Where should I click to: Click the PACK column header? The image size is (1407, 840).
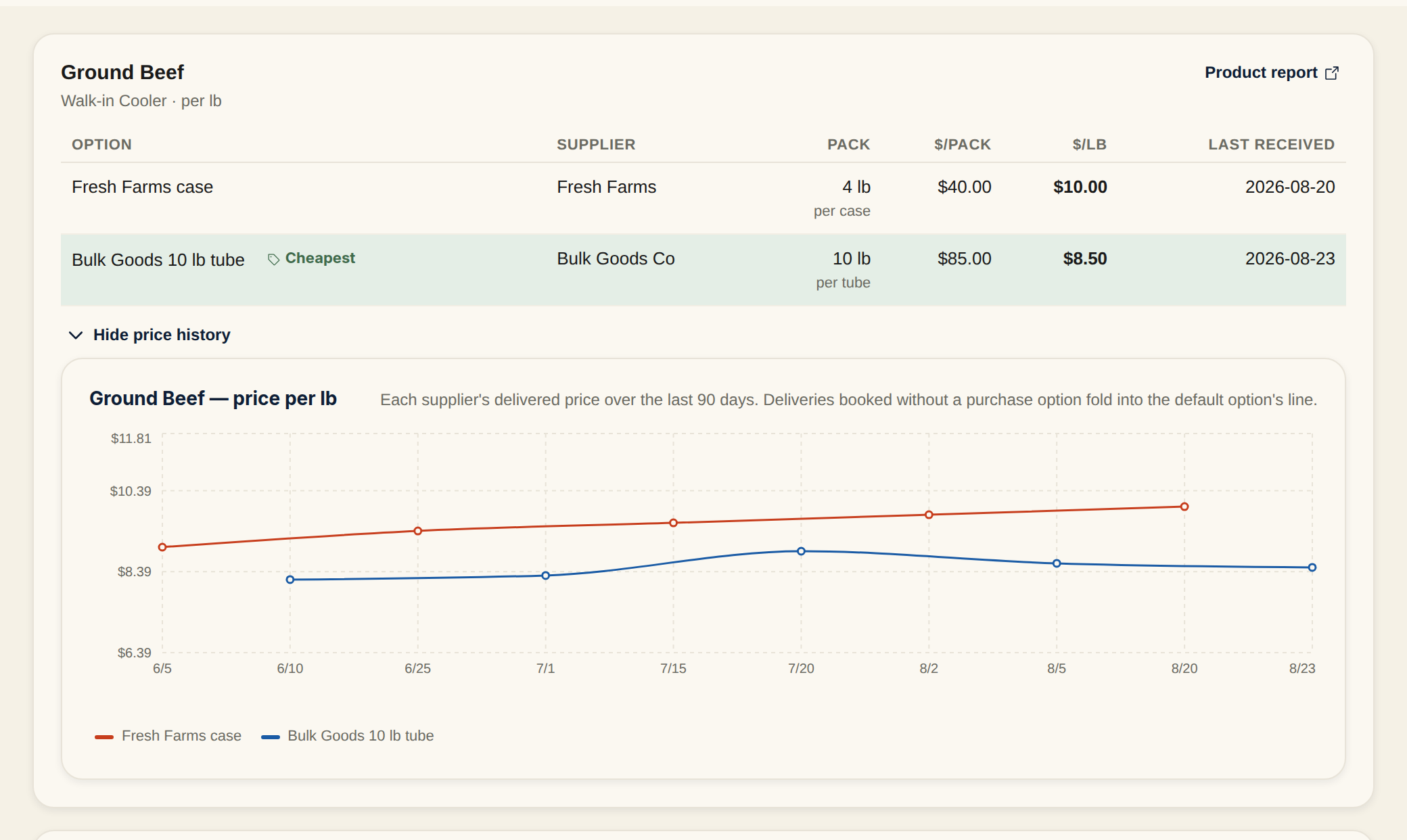848,145
